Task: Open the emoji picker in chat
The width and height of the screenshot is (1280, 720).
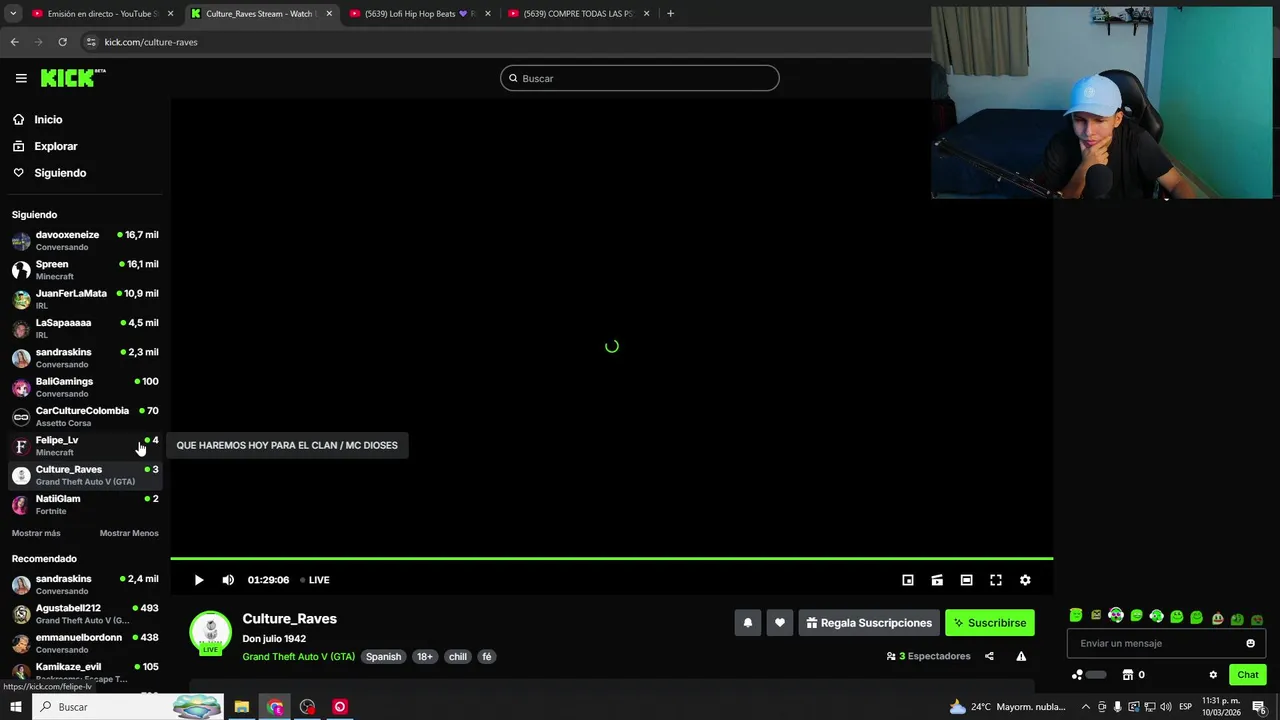Action: [1250, 644]
